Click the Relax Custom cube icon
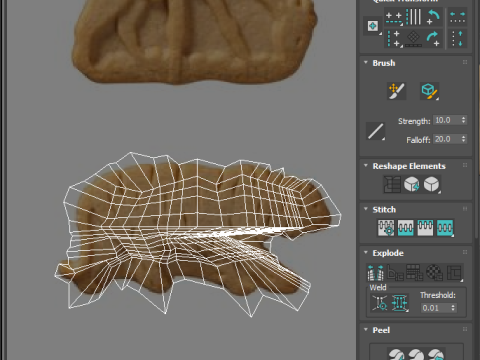Viewport: 480px width, 360px height. pyautogui.click(x=432, y=184)
